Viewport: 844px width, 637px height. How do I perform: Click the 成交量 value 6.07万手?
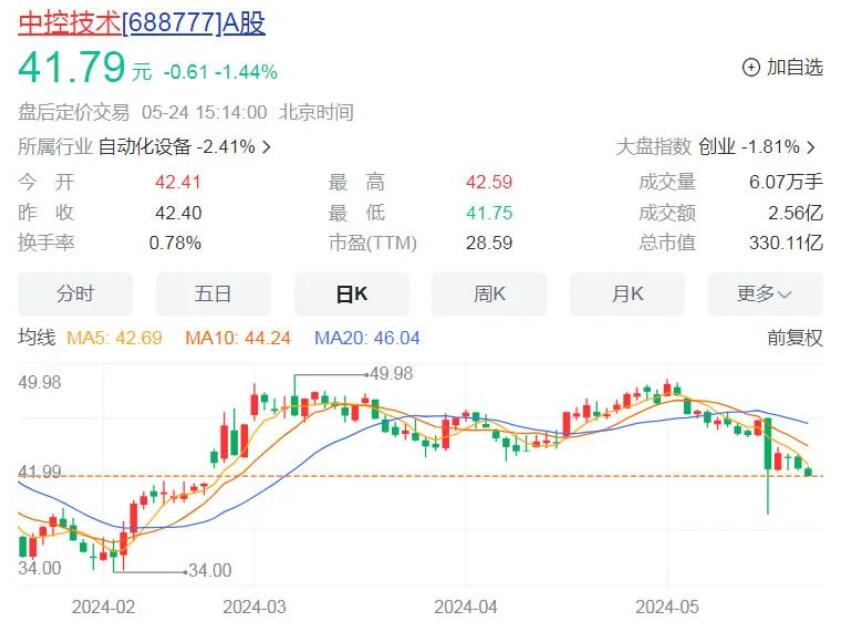point(786,182)
